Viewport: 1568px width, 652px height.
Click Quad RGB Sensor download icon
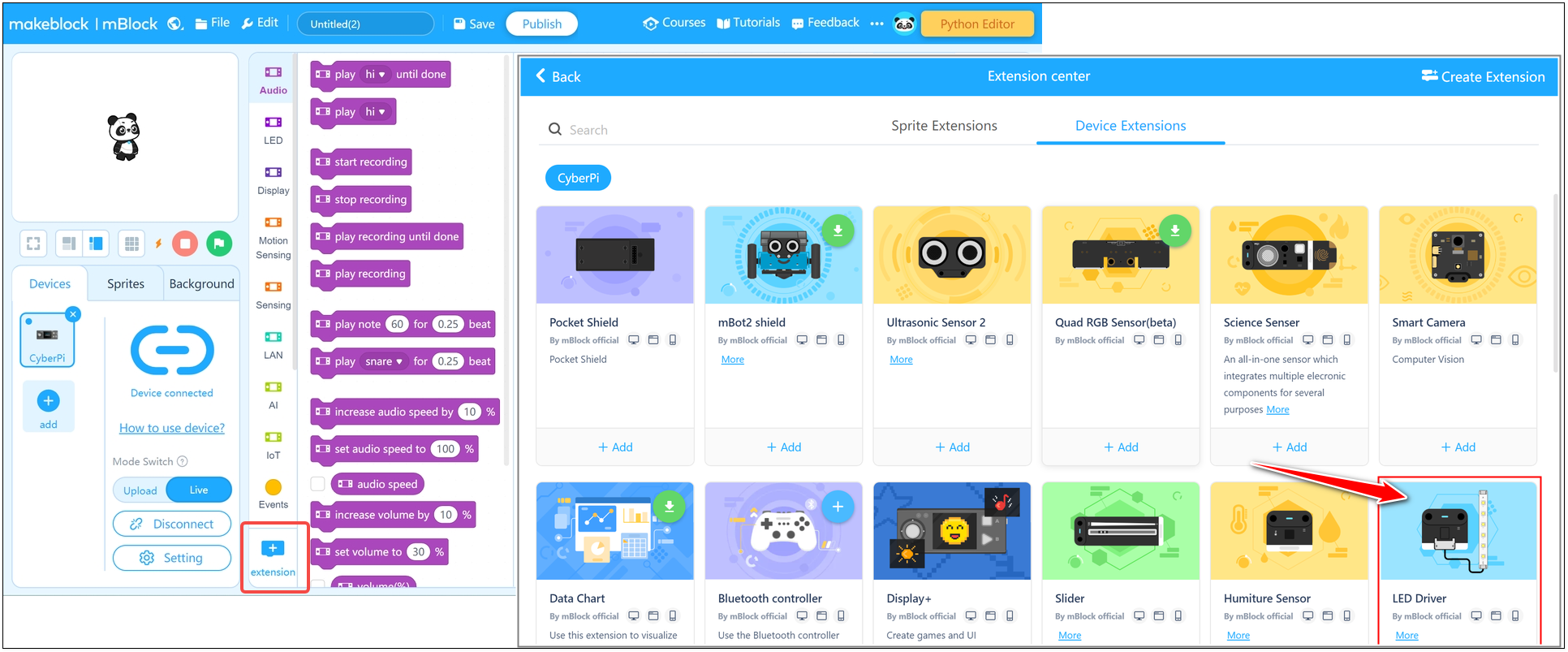(x=1174, y=231)
